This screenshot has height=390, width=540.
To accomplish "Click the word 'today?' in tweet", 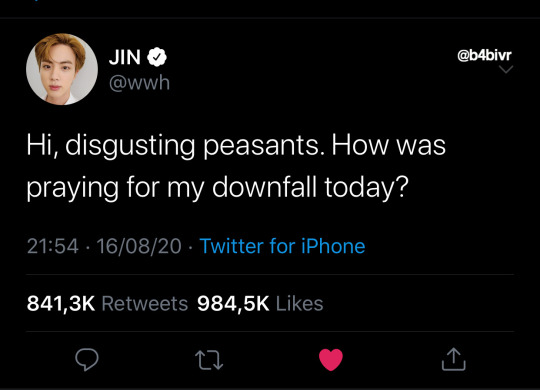I will click(x=366, y=189).
